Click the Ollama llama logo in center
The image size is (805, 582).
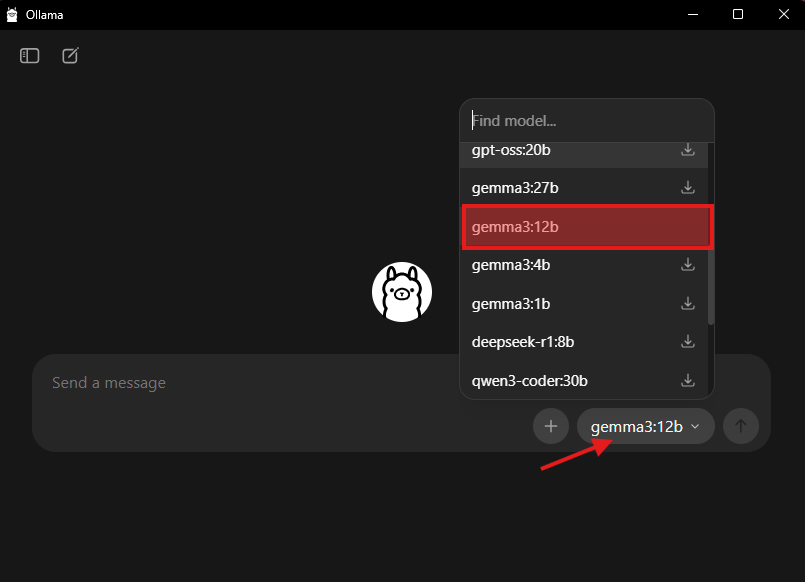click(x=402, y=292)
